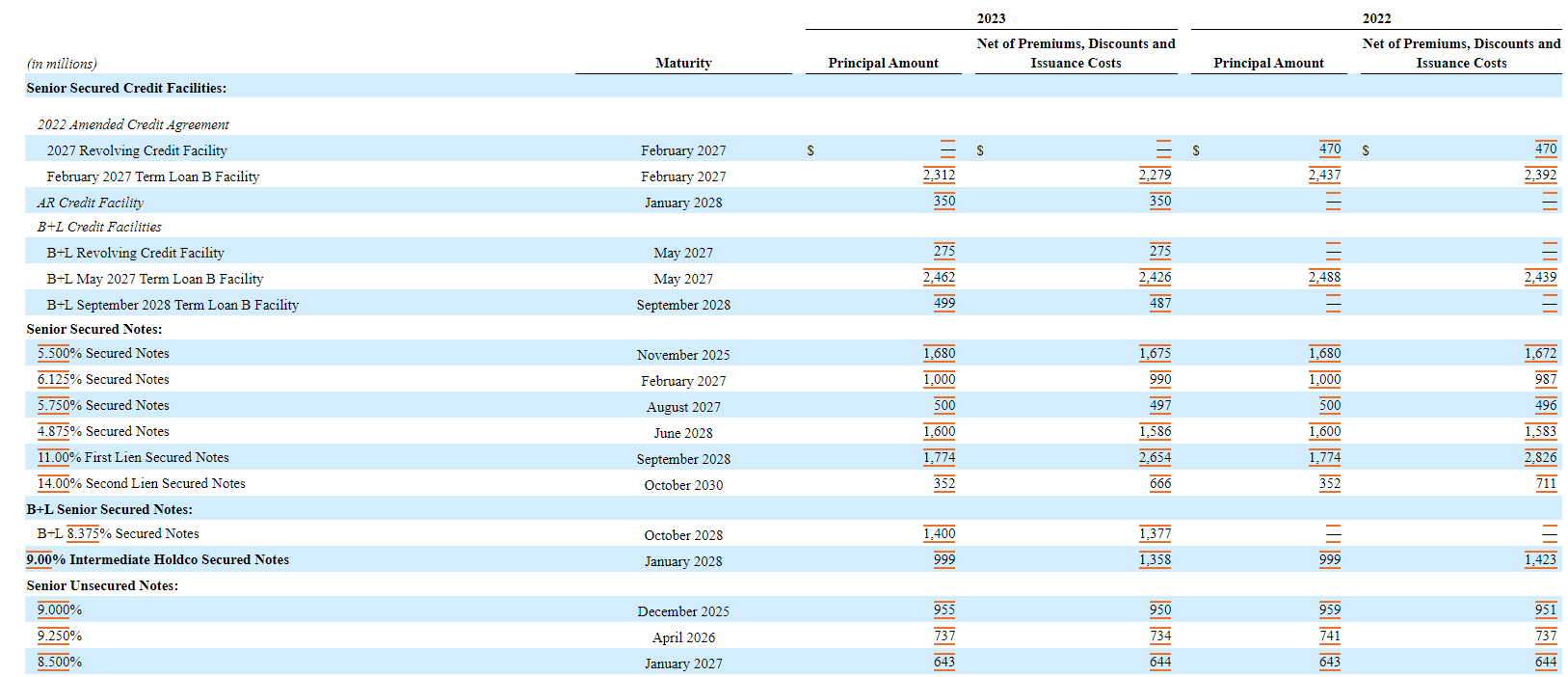Click the "April 2026" maturity cell
The height and width of the screenshot is (677, 1568).
coord(683,637)
